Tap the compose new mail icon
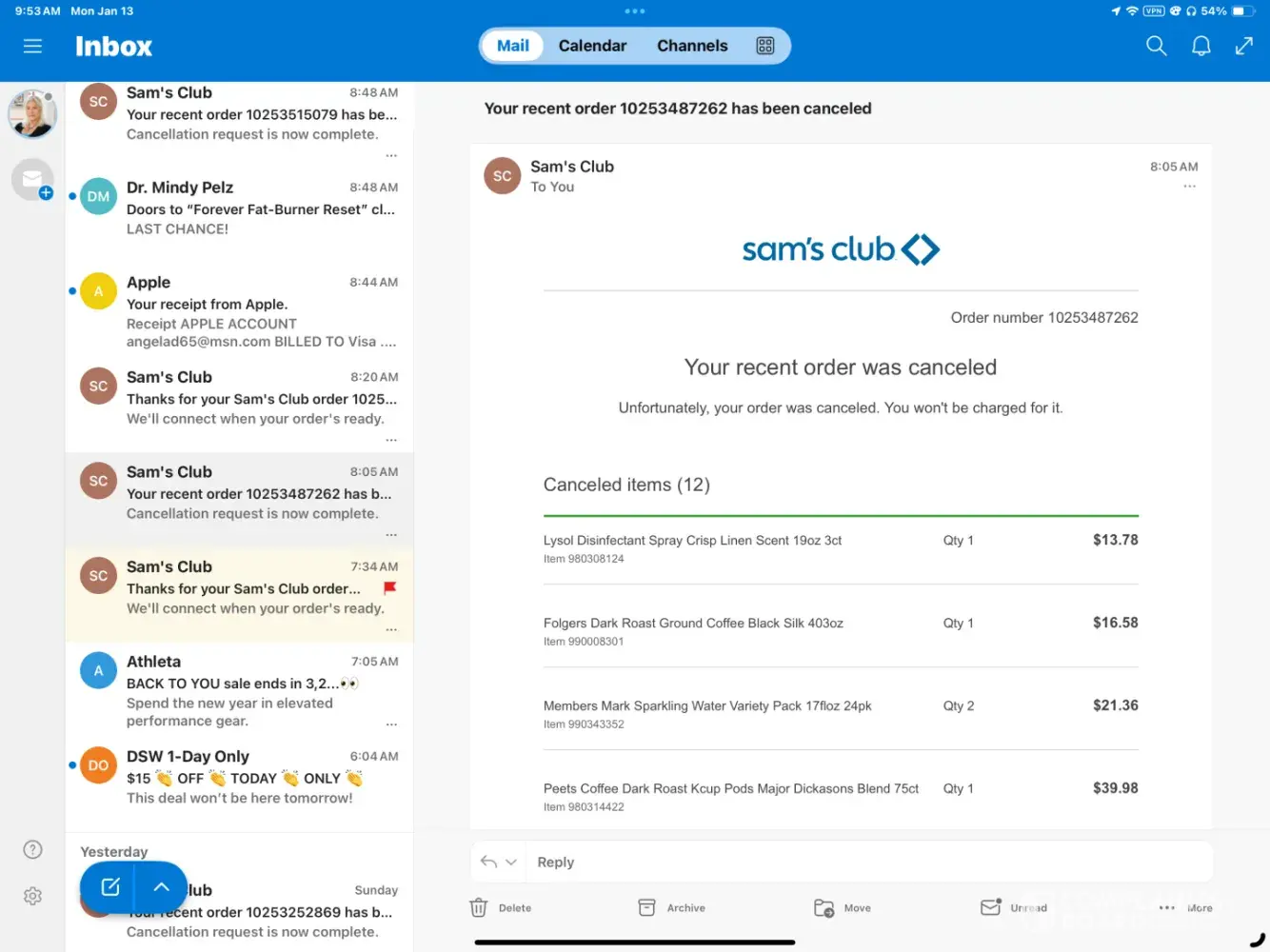The height and width of the screenshot is (952, 1270). pos(110,886)
